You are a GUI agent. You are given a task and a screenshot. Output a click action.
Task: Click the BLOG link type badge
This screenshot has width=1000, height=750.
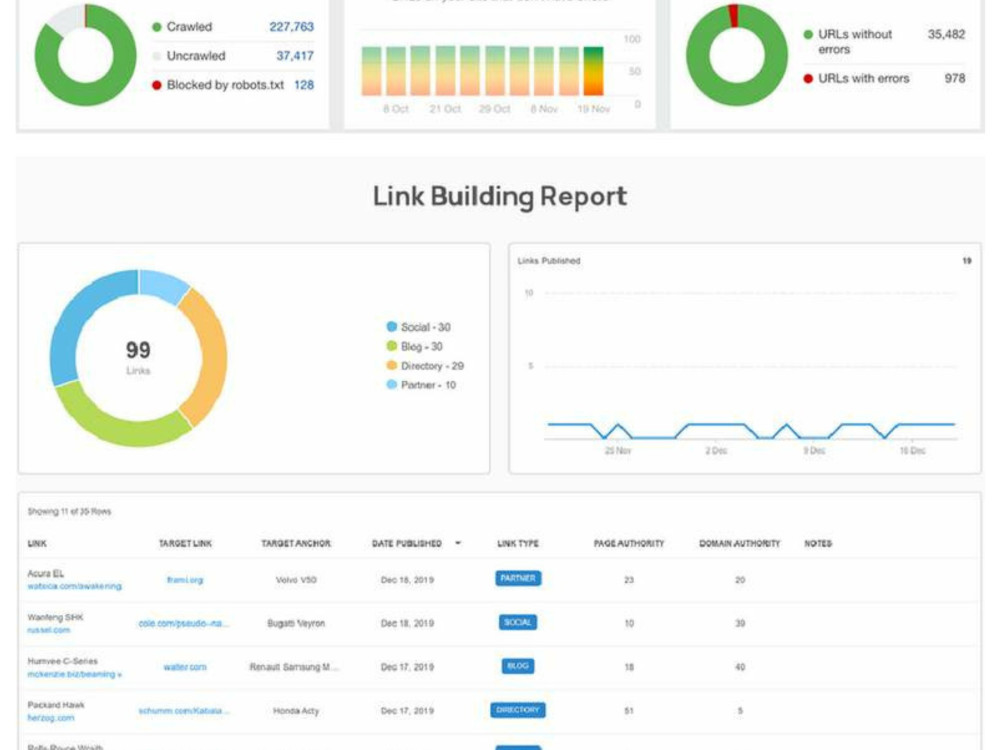[x=518, y=666]
